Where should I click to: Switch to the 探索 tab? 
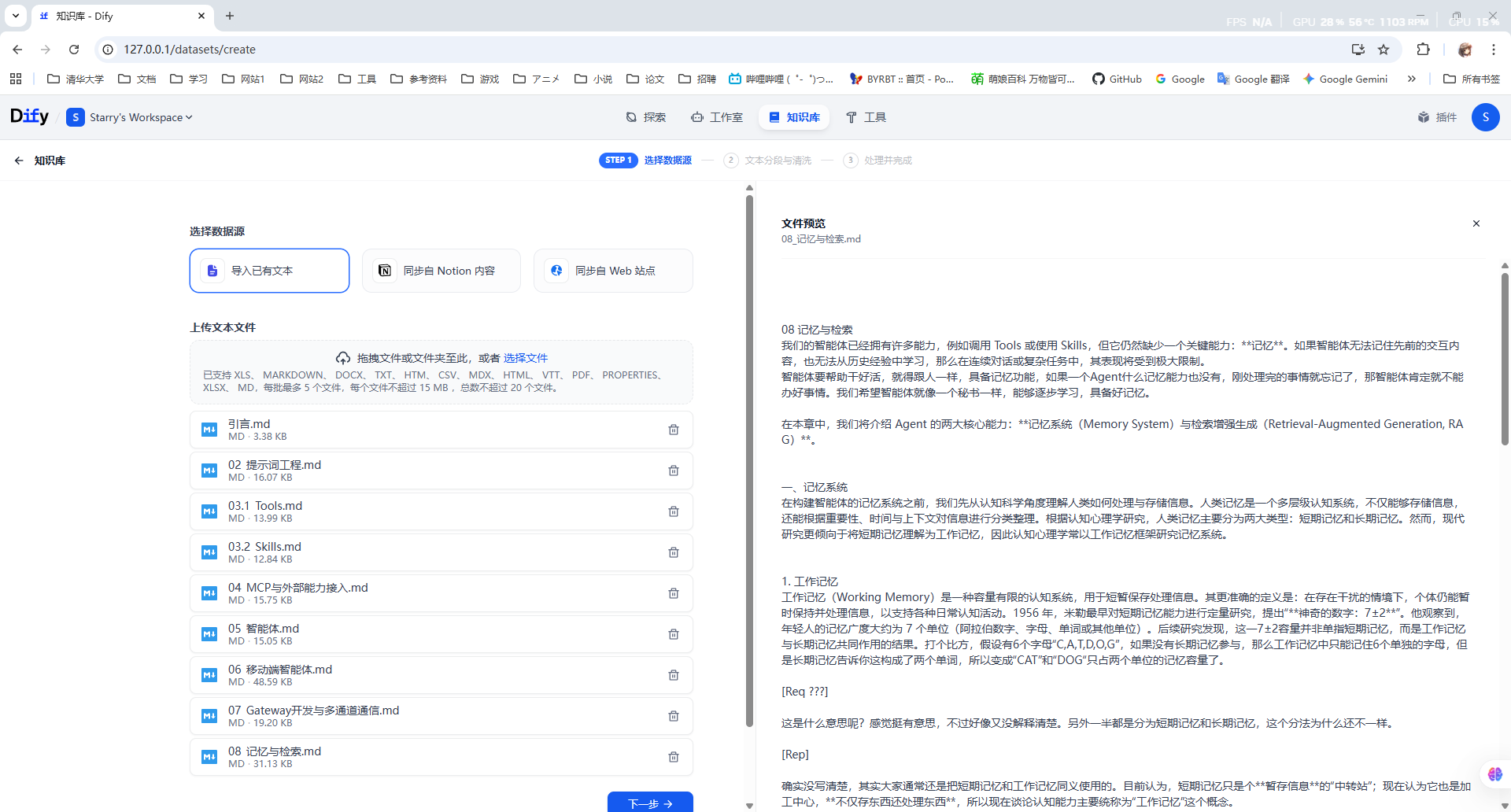coord(645,117)
